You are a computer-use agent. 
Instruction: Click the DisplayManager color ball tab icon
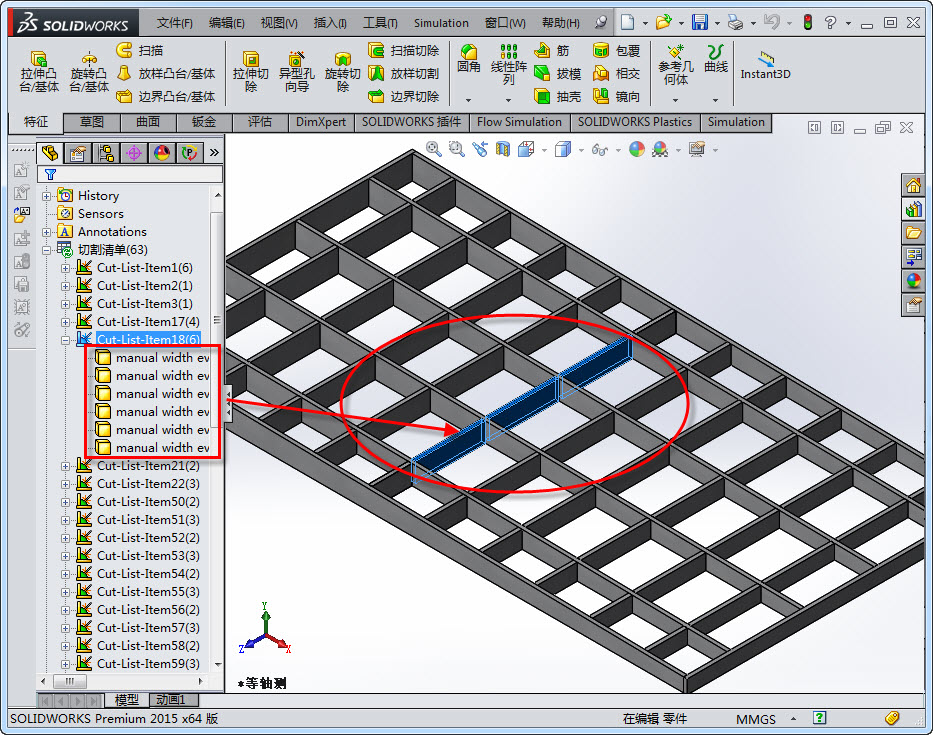(162, 153)
